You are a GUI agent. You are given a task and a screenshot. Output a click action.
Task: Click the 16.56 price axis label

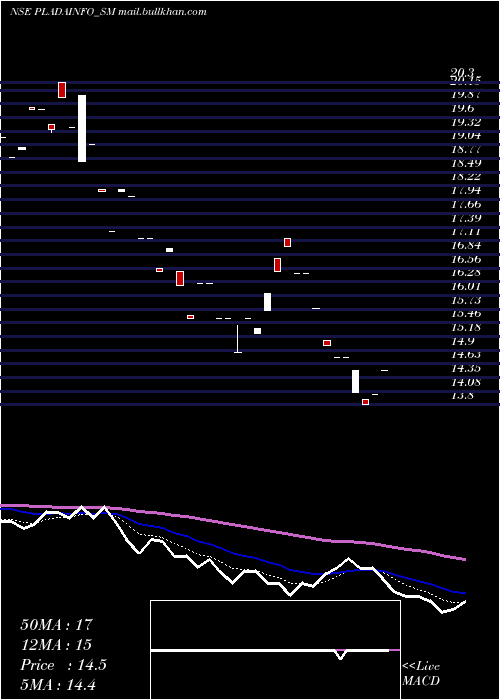[466, 259]
